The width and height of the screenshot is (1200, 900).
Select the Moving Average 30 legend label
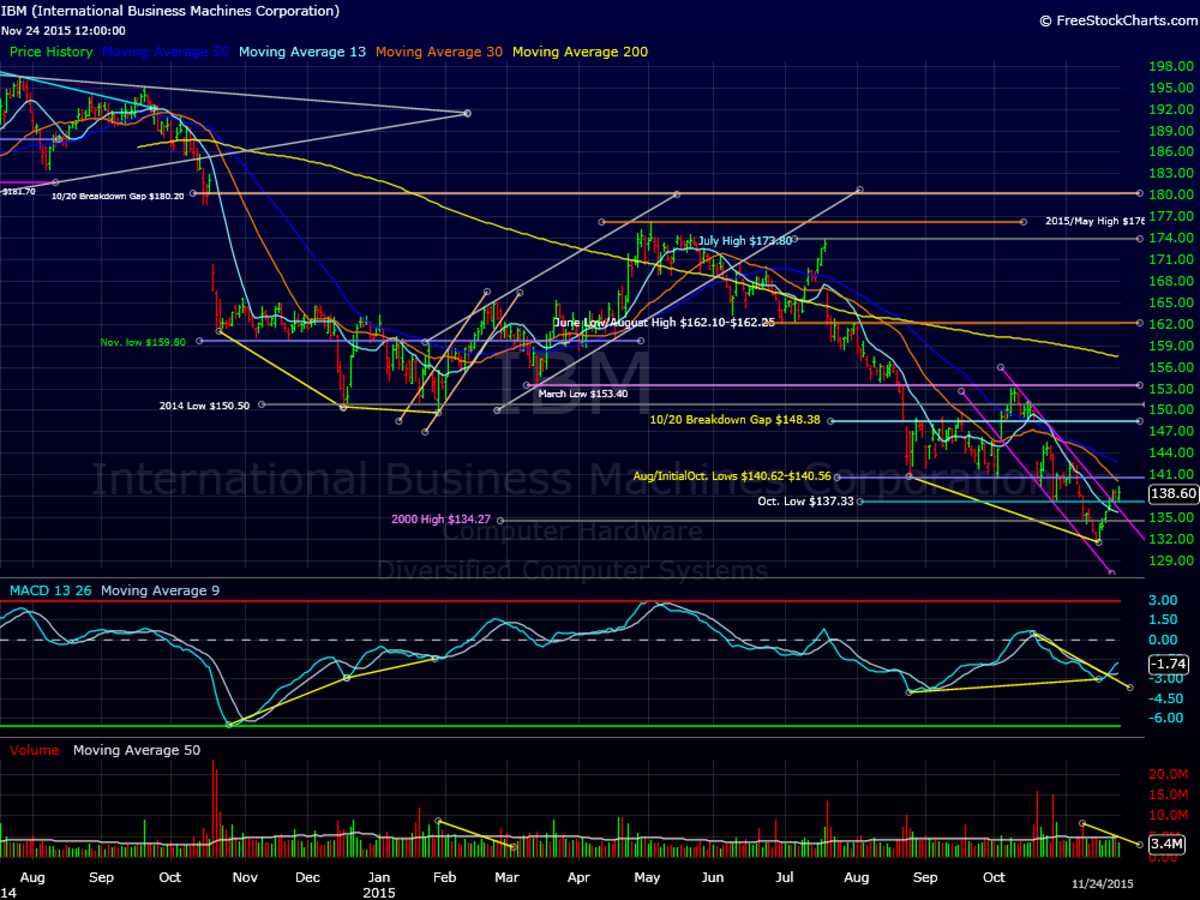(x=439, y=52)
